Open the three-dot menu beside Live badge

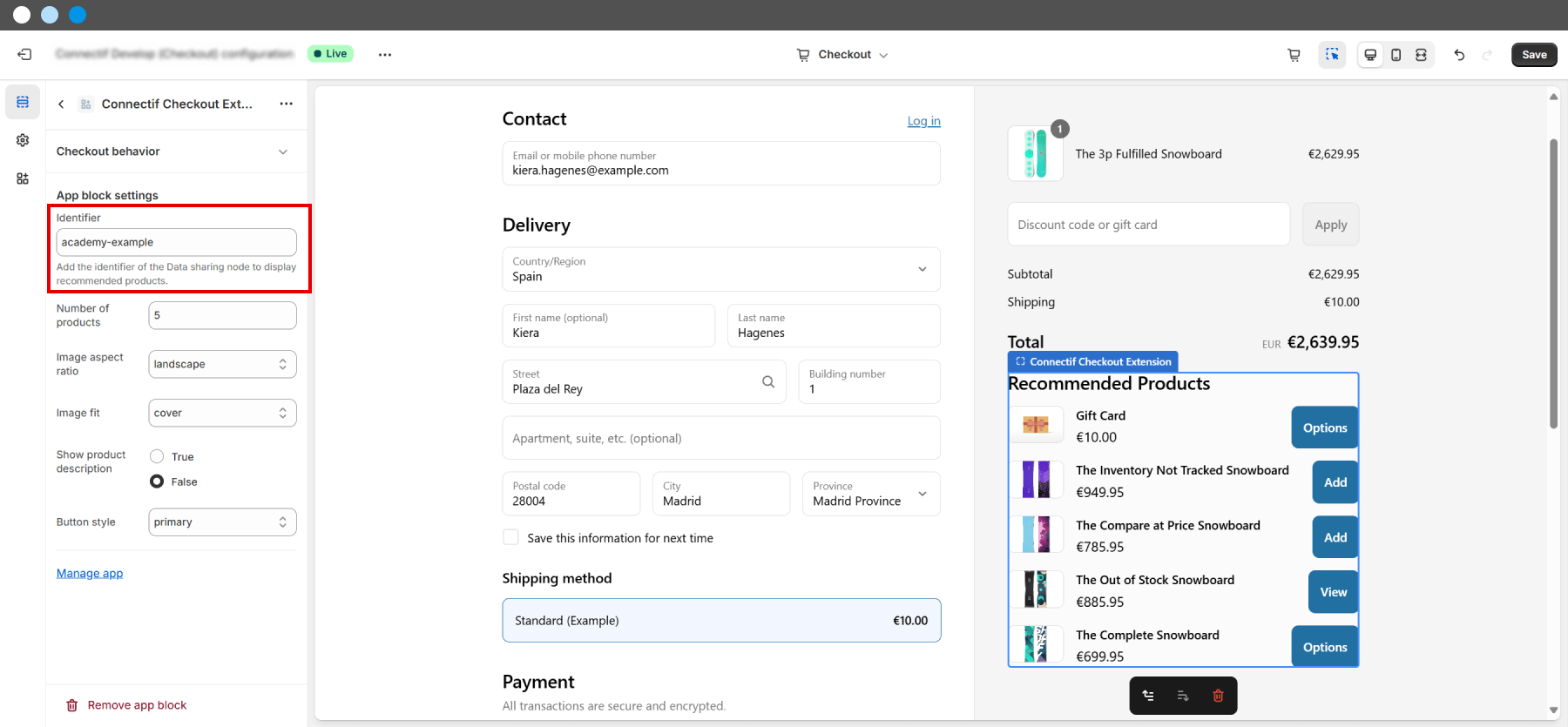(385, 55)
